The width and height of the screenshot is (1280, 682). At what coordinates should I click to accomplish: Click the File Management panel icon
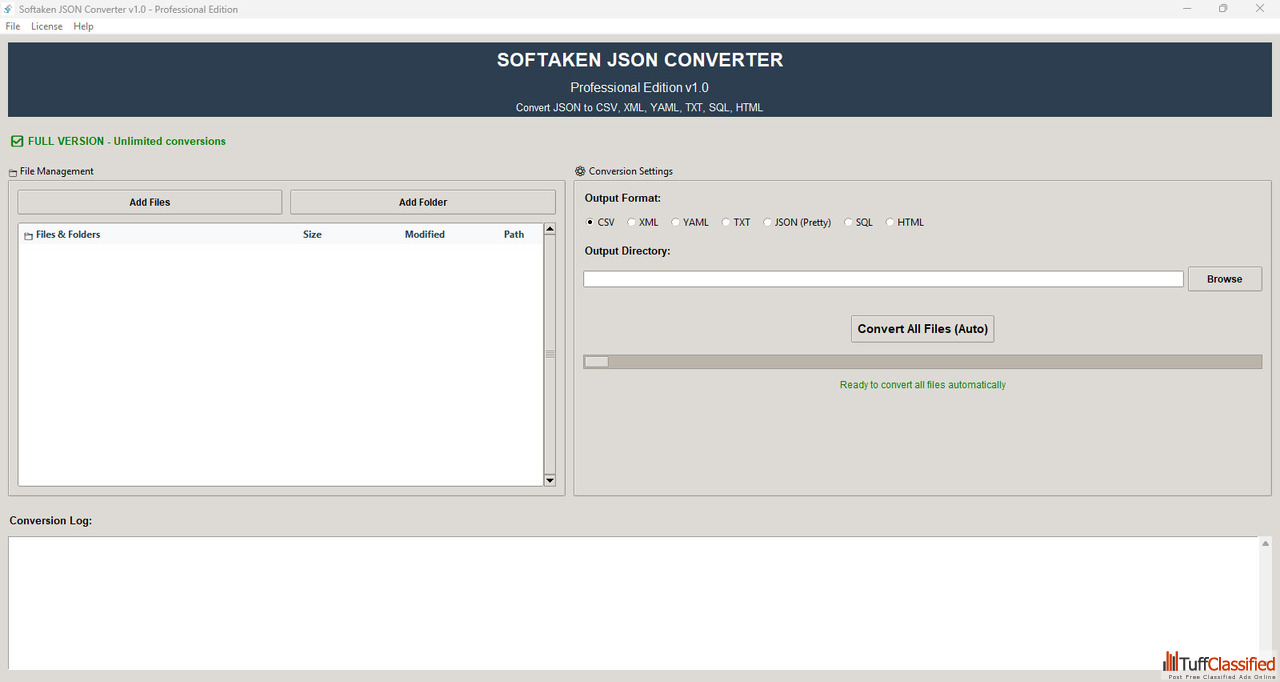point(13,172)
